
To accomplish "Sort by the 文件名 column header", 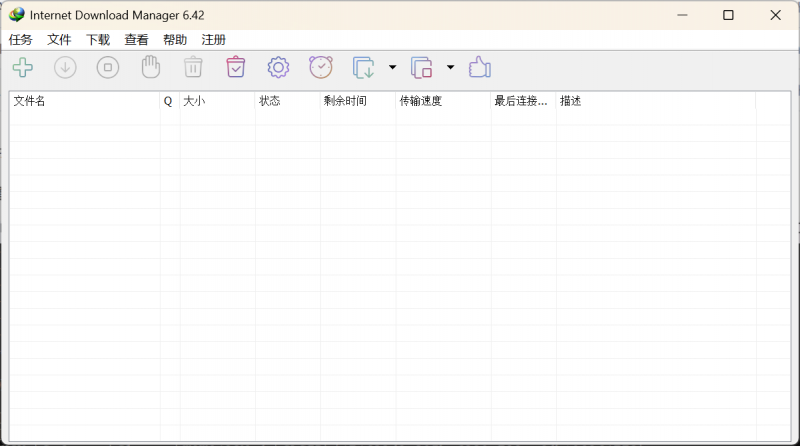I will point(85,101).
